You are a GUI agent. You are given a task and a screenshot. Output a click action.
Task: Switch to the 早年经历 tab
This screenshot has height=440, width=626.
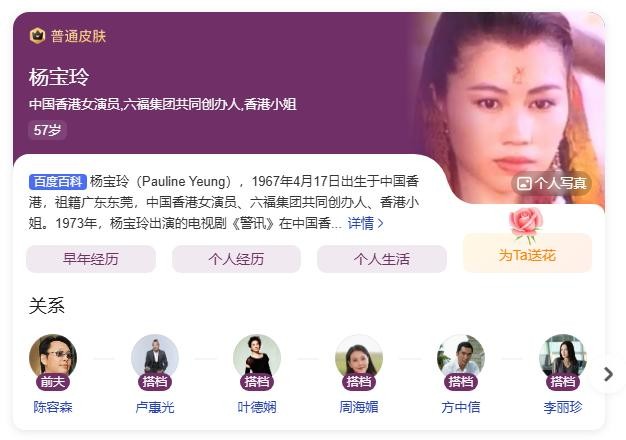coord(91,259)
